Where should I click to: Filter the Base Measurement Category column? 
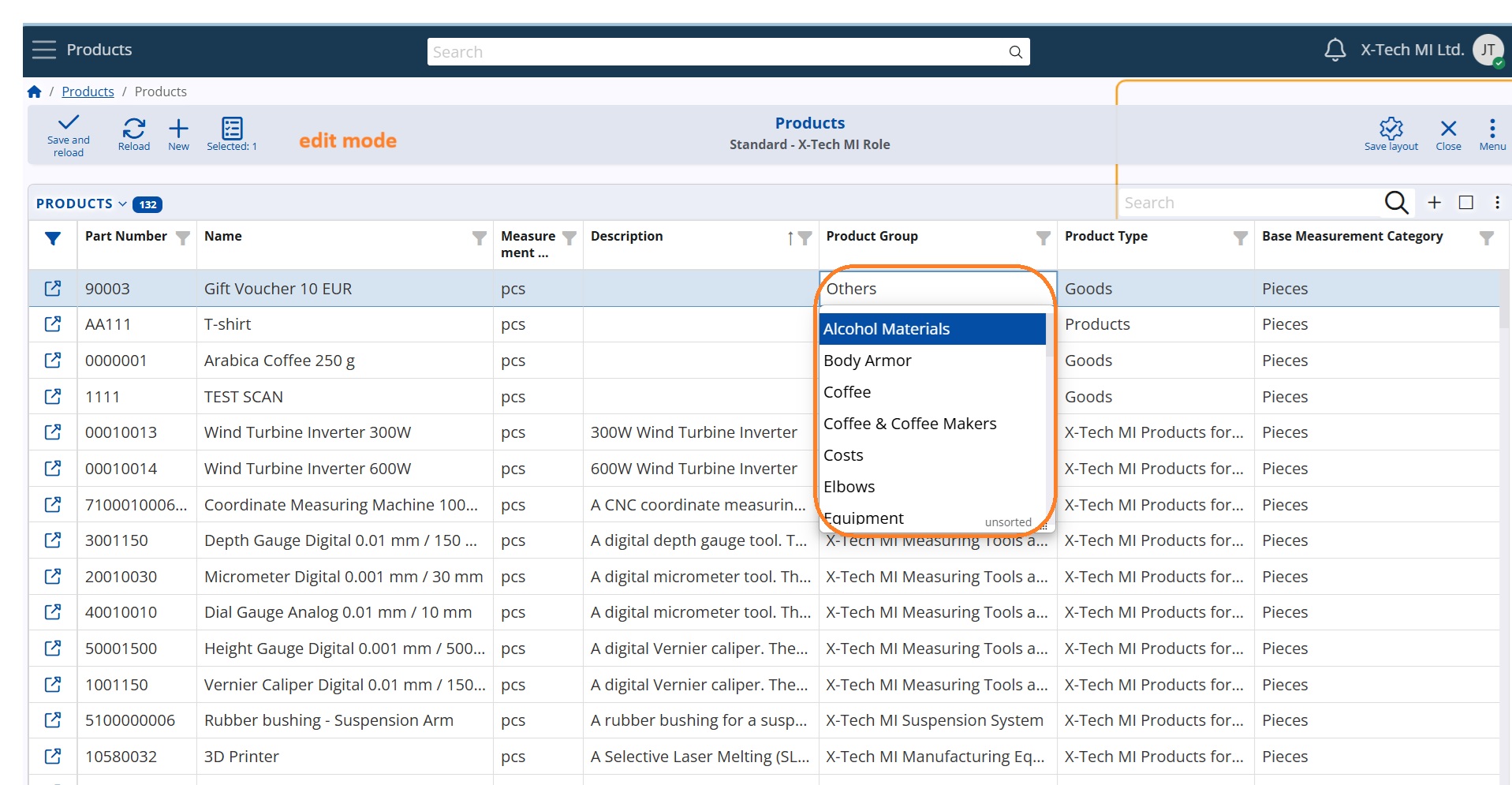(x=1487, y=238)
